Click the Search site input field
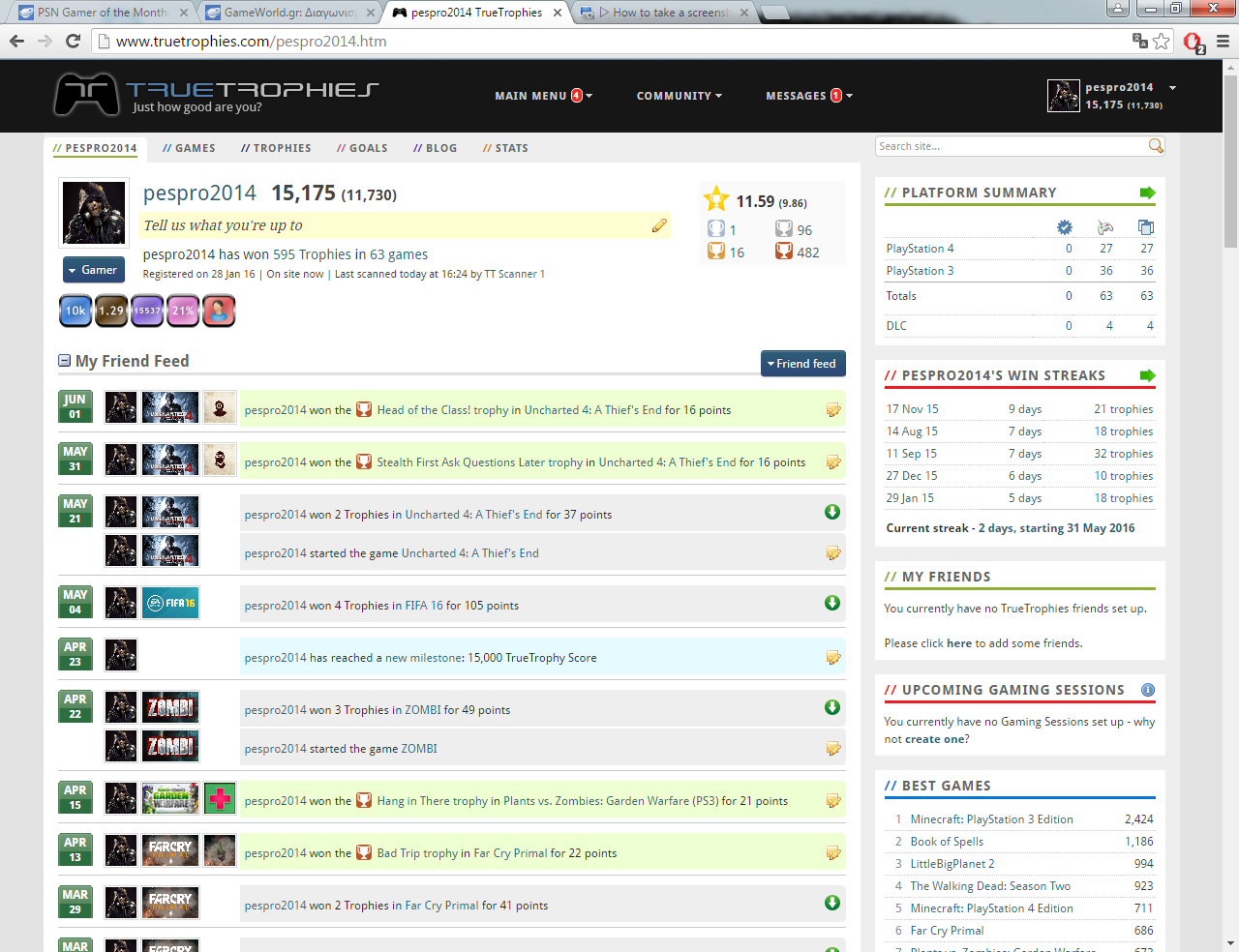The image size is (1239, 952). click(1010, 146)
